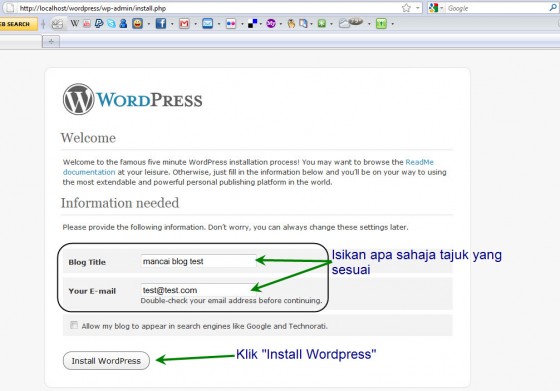Click the Blog Title input field
Image resolution: width=560 pixels, height=391 pixels.
click(x=199, y=261)
